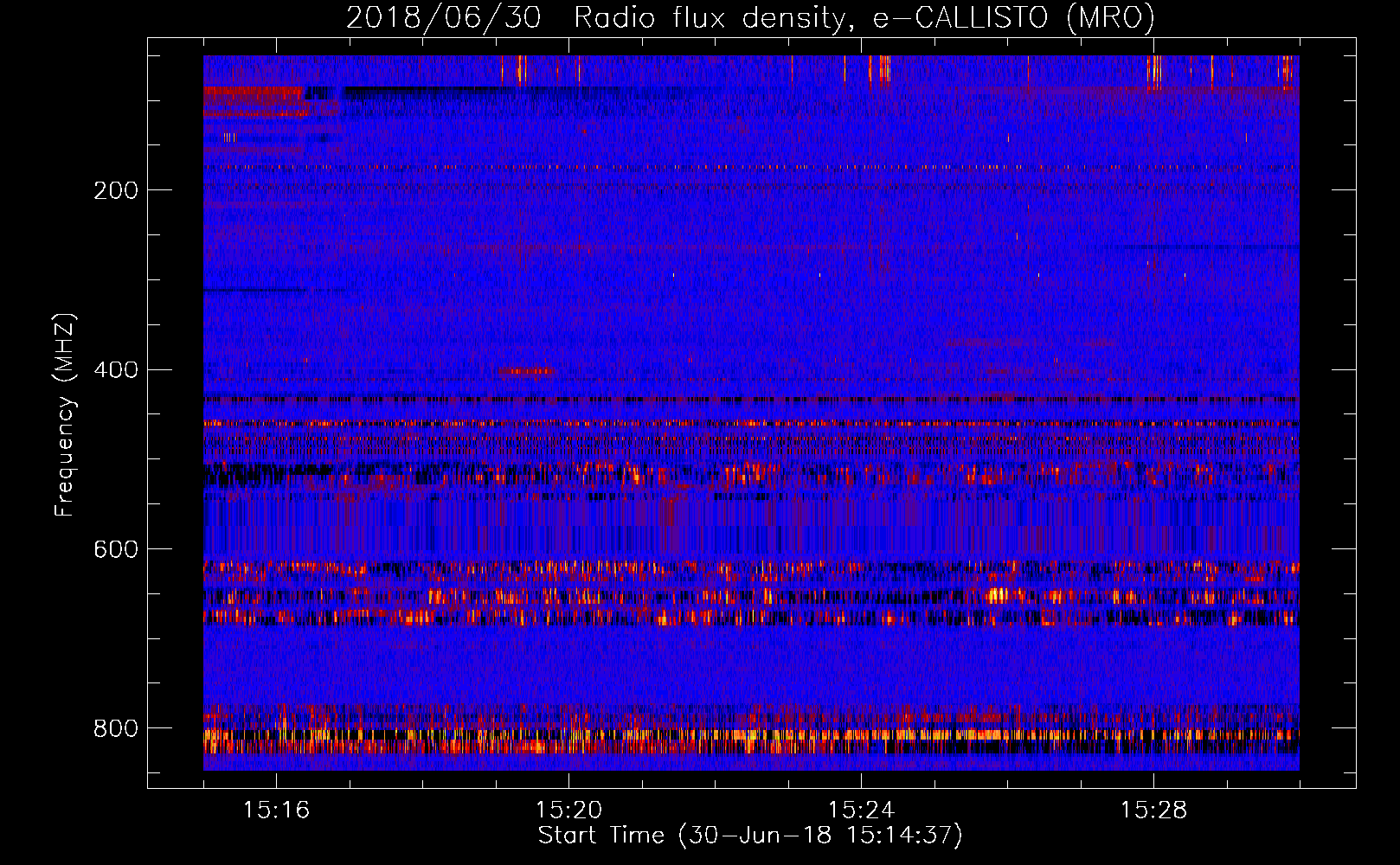1400x865 pixels.
Task: Click the 15:24 time tick label
Action: (x=861, y=810)
